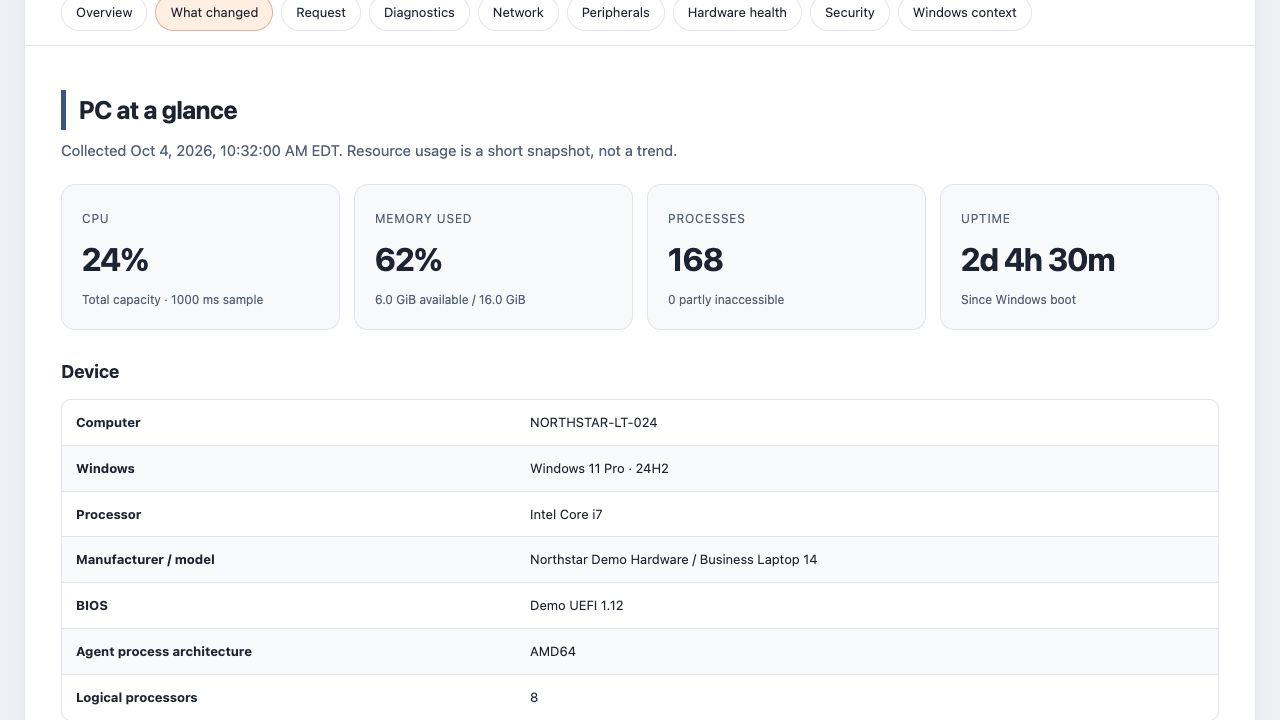The width and height of the screenshot is (1280, 720).
Task: Click the "2d 4h 30m" uptime value
Action: coord(1038,260)
